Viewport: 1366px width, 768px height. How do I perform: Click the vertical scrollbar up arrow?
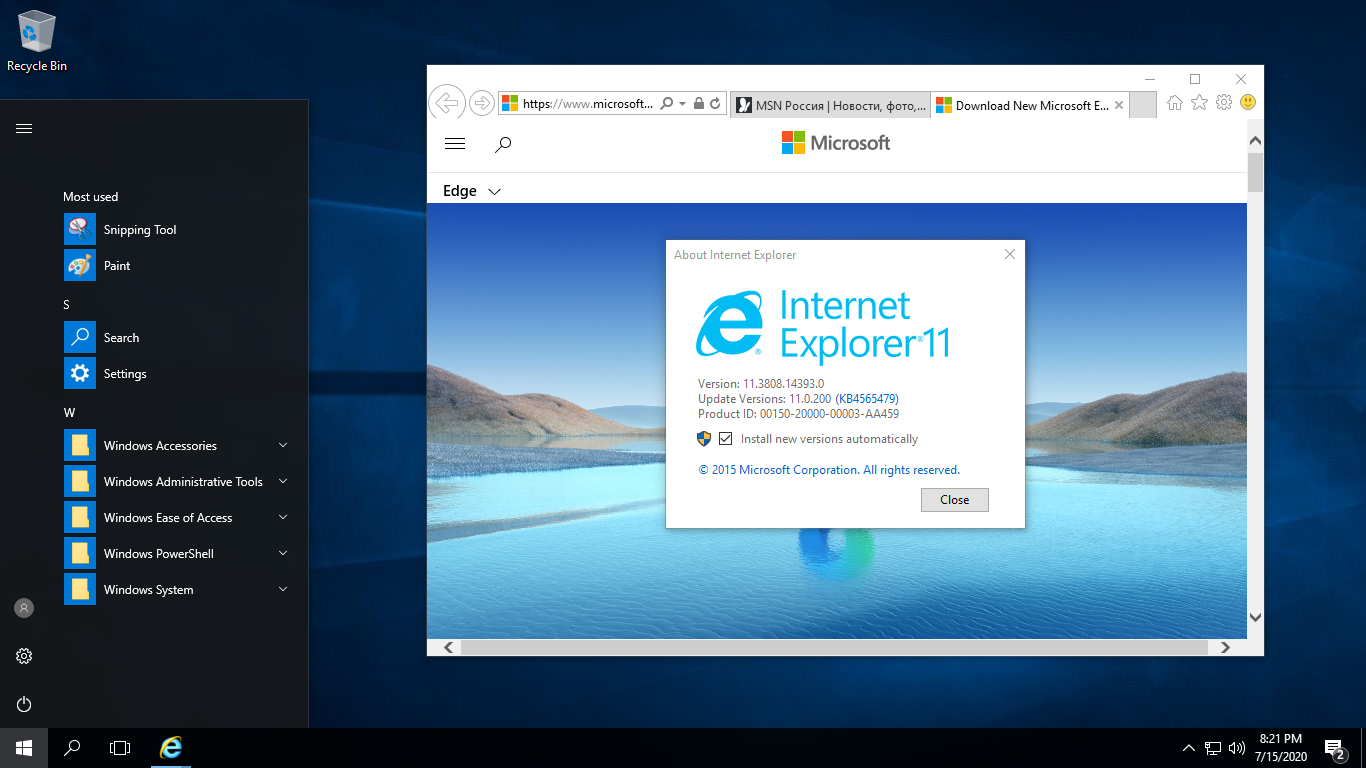(1256, 141)
